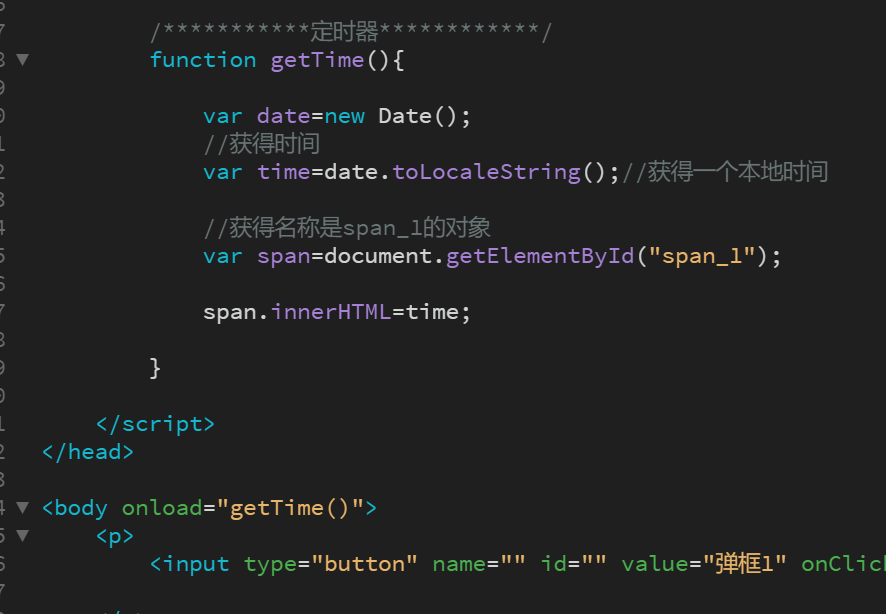Click innerHTML property
The width and height of the screenshot is (886, 614).
(x=331, y=312)
